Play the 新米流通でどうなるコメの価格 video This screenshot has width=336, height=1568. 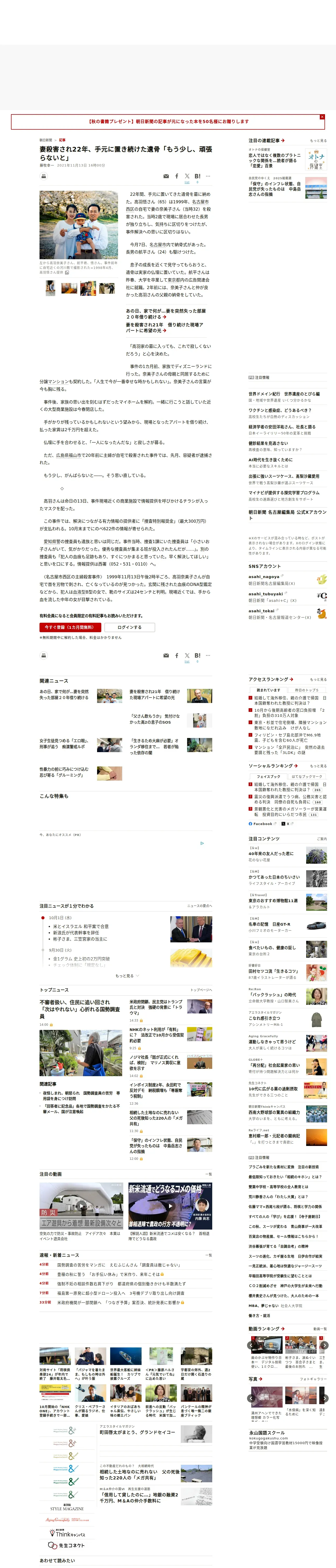coord(170,1205)
